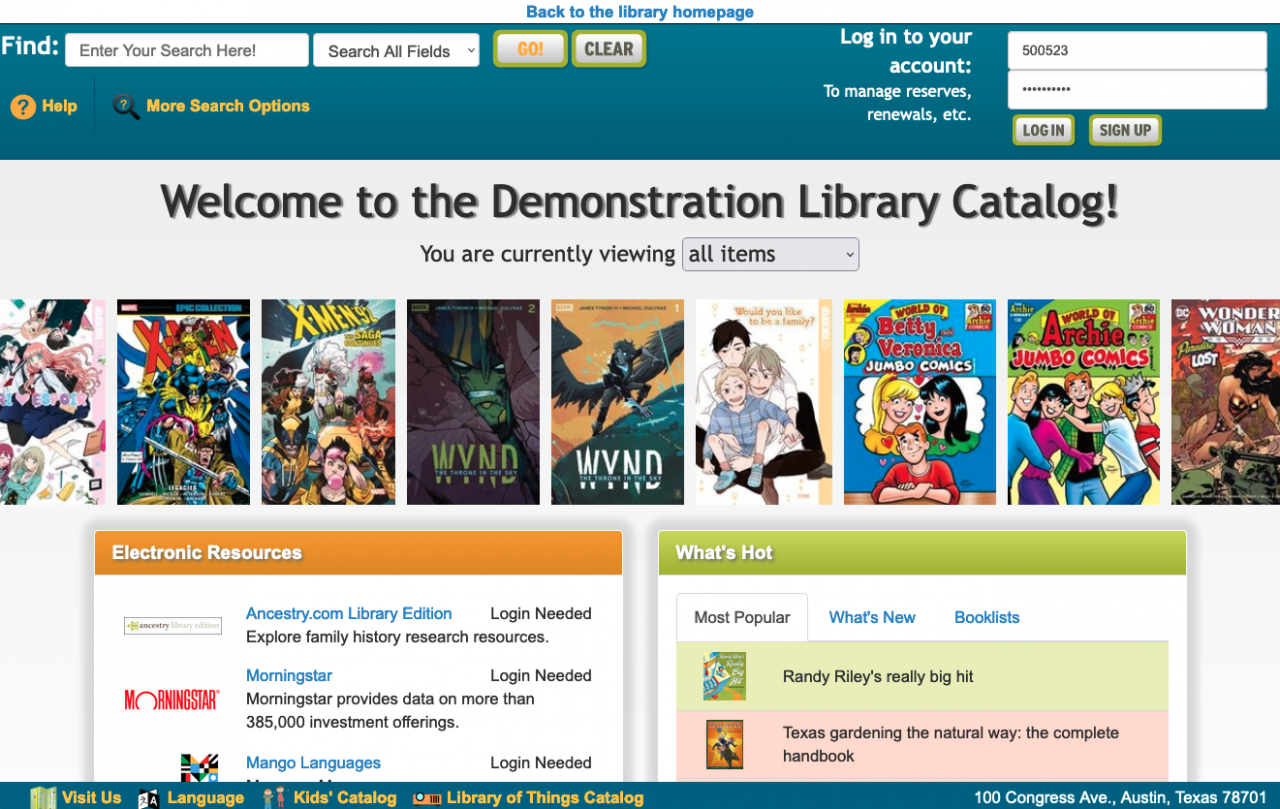Select the Most Popular tab

click(741, 617)
